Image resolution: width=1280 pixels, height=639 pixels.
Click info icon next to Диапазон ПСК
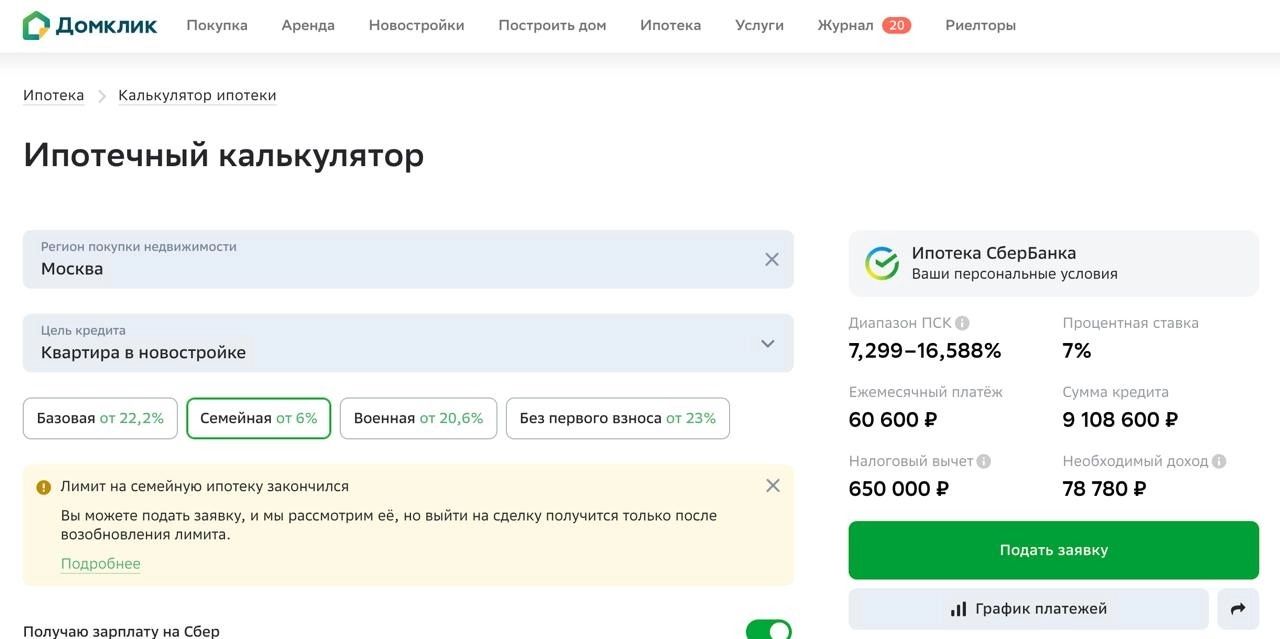(962, 323)
